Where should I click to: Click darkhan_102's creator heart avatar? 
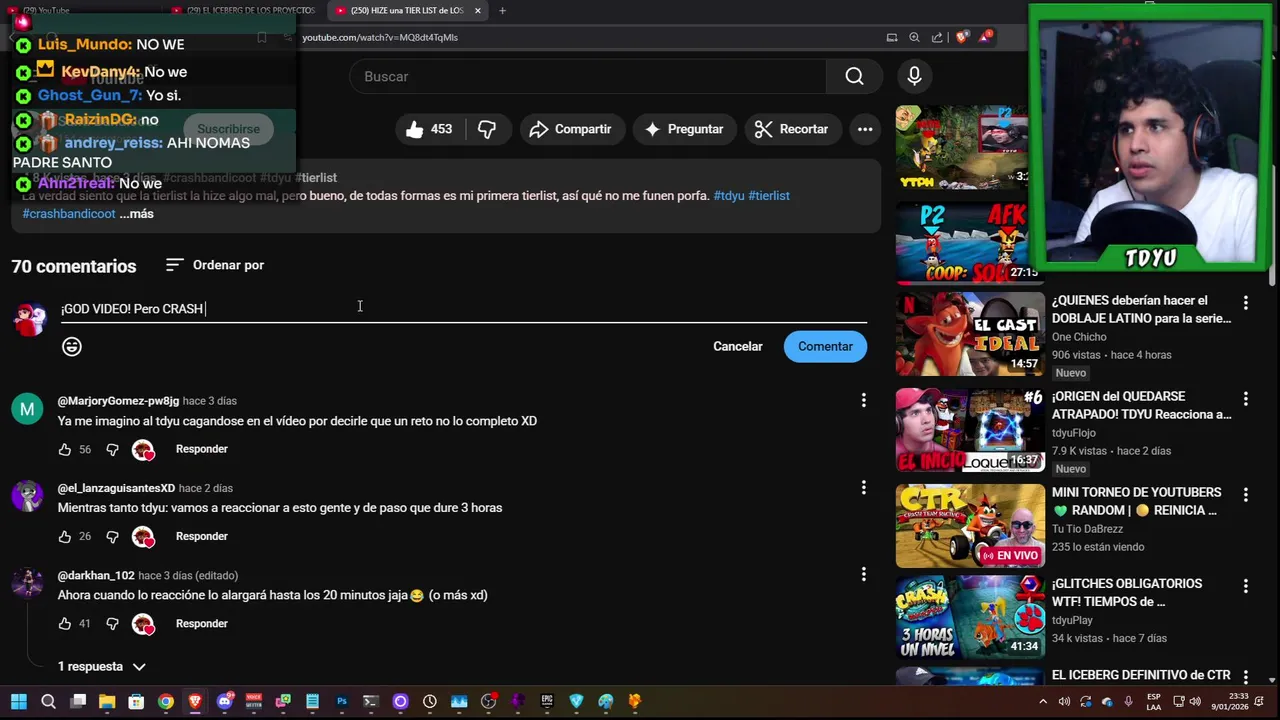click(143, 624)
